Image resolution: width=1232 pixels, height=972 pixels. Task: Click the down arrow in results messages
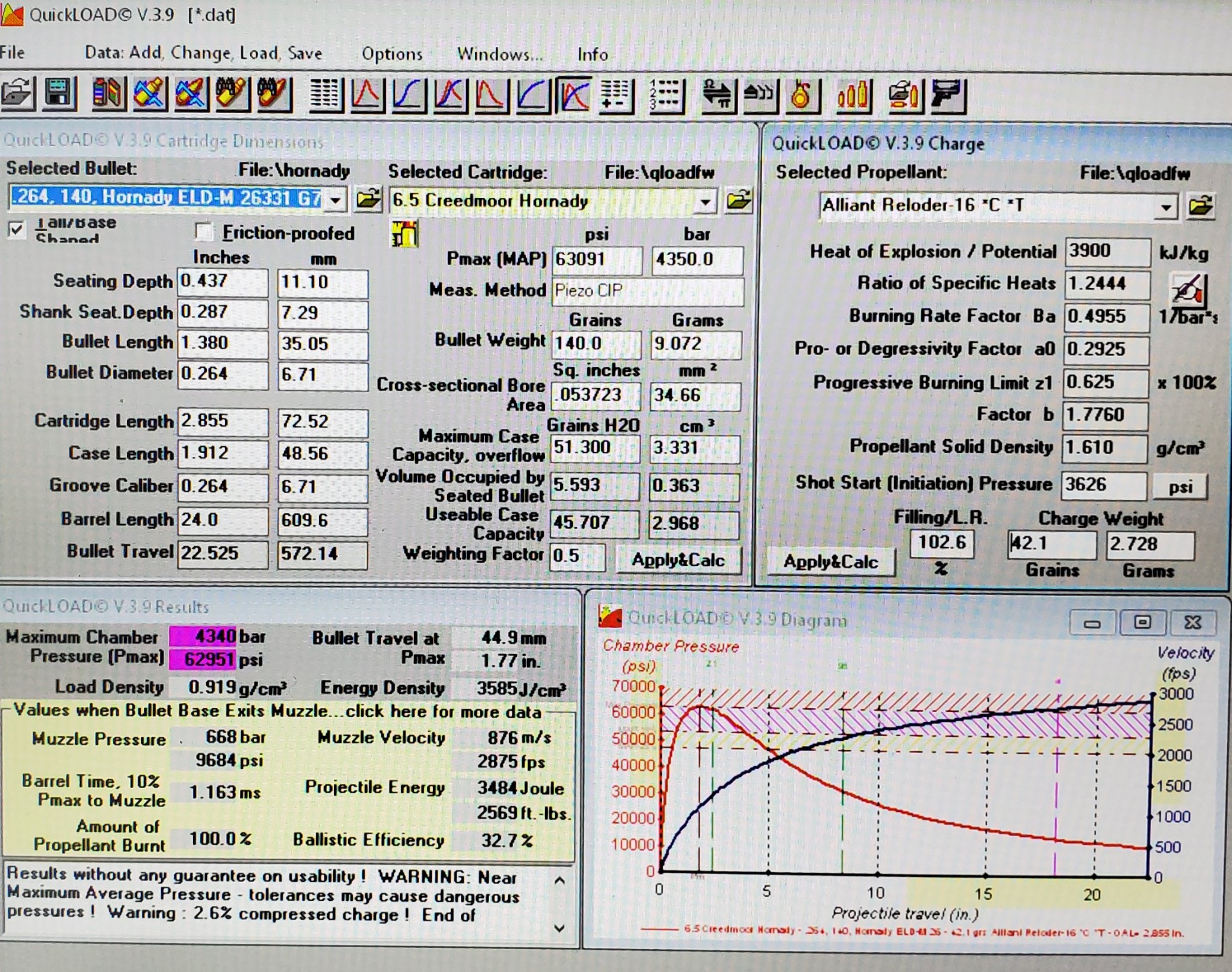pyautogui.click(x=559, y=928)
